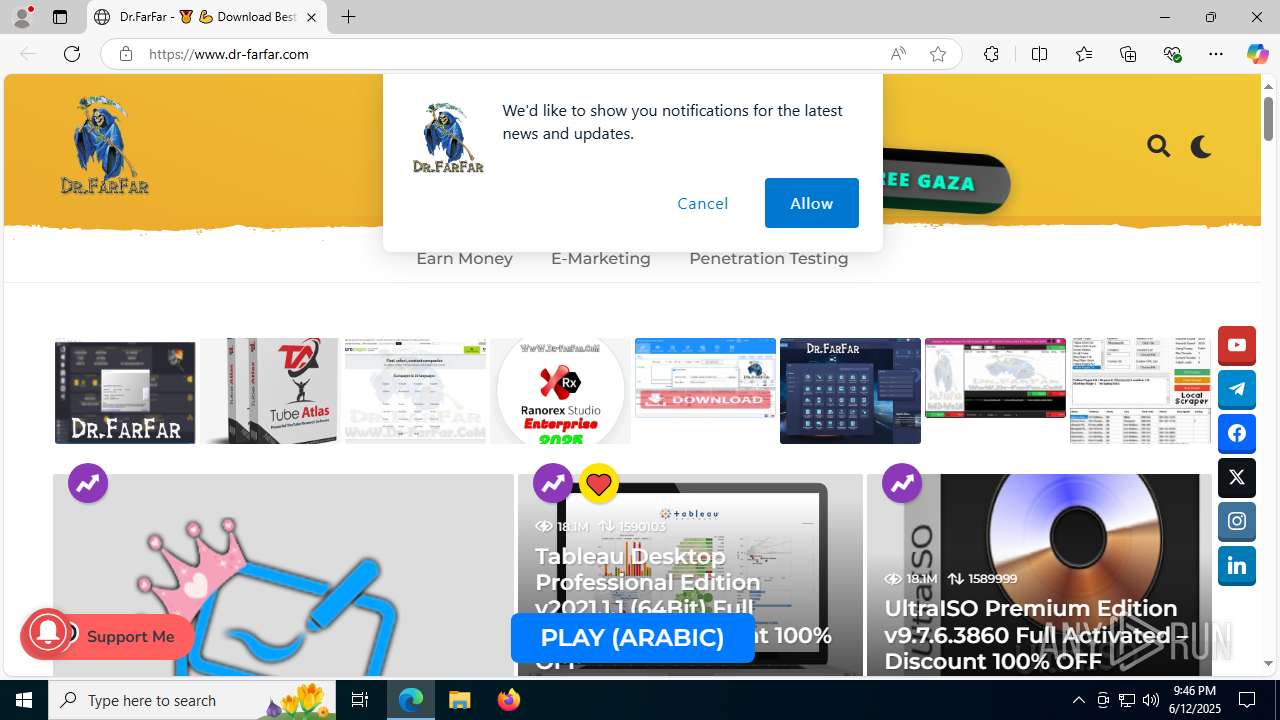Image resolution: width=1280 pixels, height=720 pixels.
Task: Click the page vertical scrollbar thumb
Action: 1268,120
